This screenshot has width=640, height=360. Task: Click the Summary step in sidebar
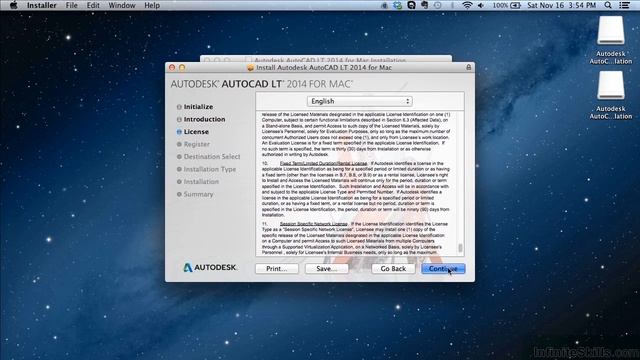coord(195,194)
